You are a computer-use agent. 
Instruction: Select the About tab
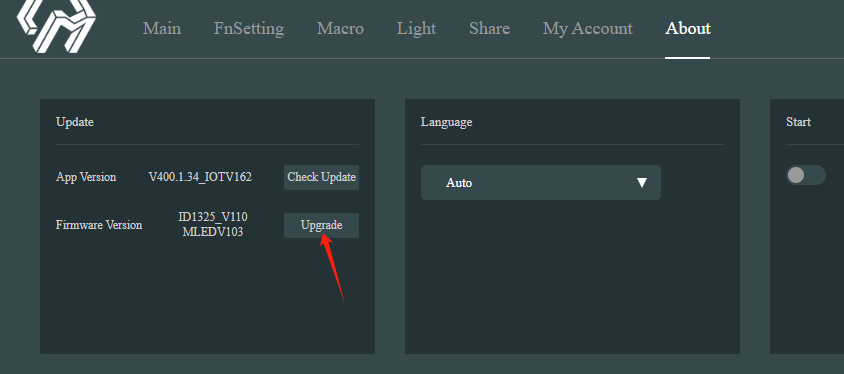(x=688, y=29)
